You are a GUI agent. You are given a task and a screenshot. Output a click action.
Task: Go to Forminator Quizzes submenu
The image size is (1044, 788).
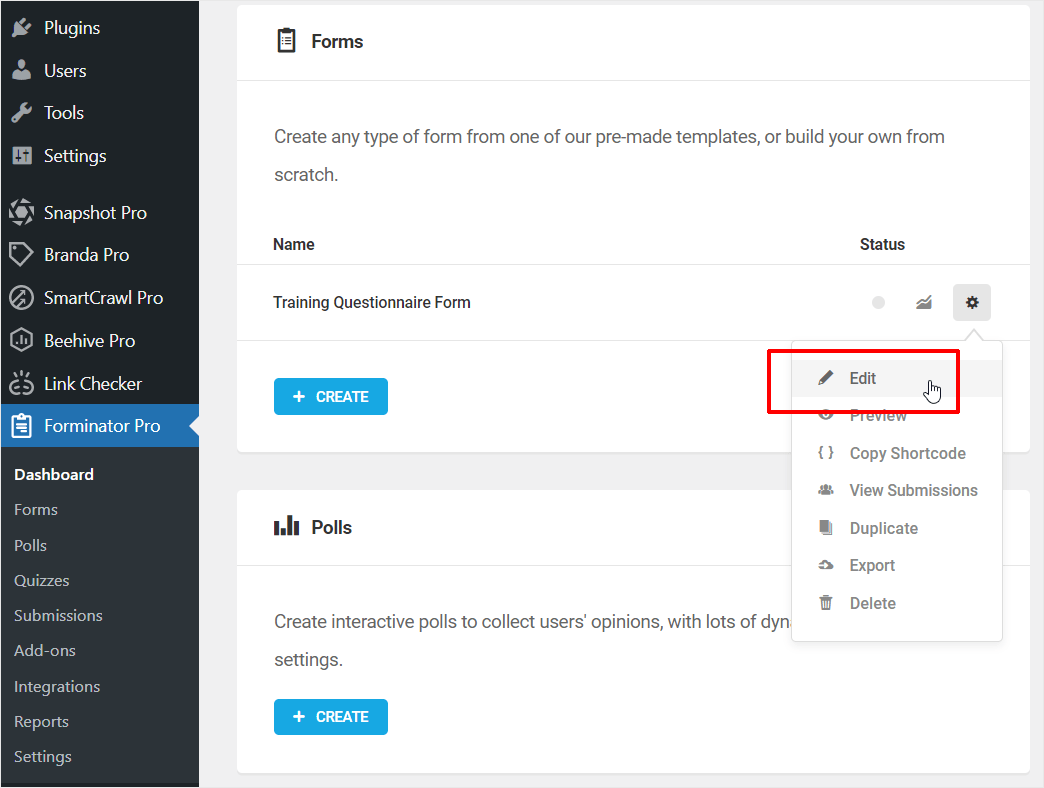pyautogui.click(x=41, y=580)
